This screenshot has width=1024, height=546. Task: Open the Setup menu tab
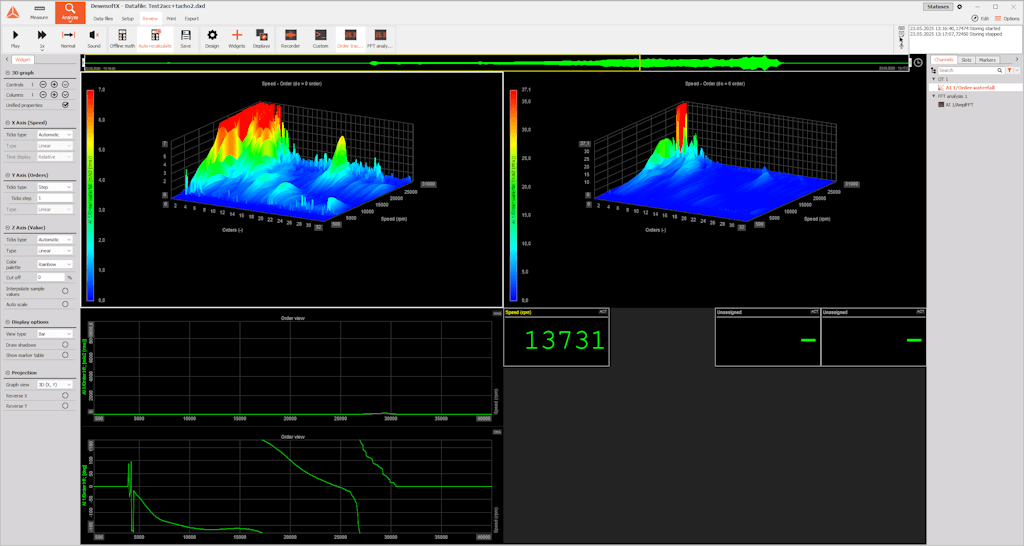point(128,18)
